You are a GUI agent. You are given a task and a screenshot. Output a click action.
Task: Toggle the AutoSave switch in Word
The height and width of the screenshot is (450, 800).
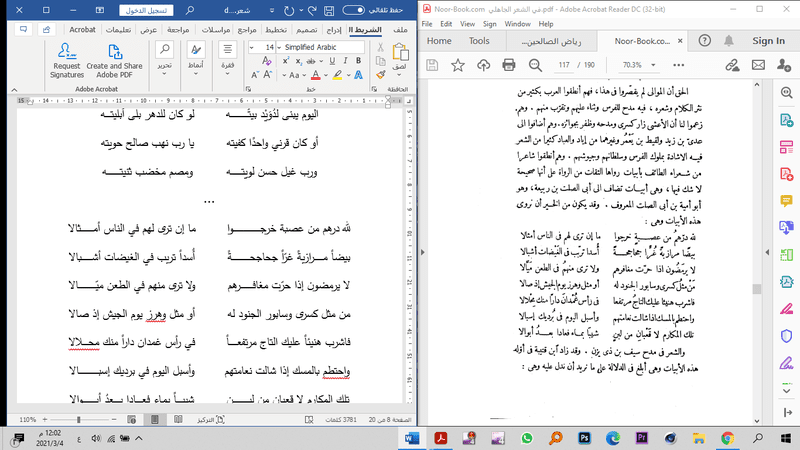(x=353, y=10)
